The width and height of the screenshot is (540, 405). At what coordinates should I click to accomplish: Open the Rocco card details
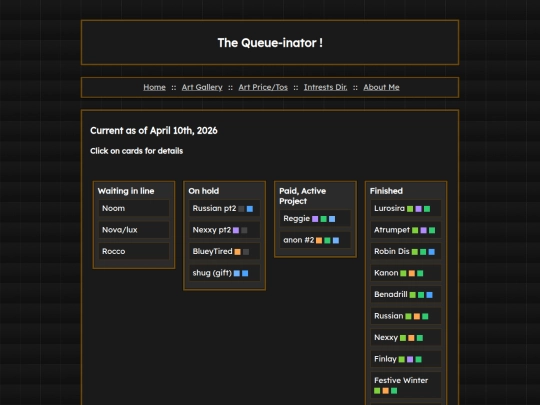click(x=134, y=251)
